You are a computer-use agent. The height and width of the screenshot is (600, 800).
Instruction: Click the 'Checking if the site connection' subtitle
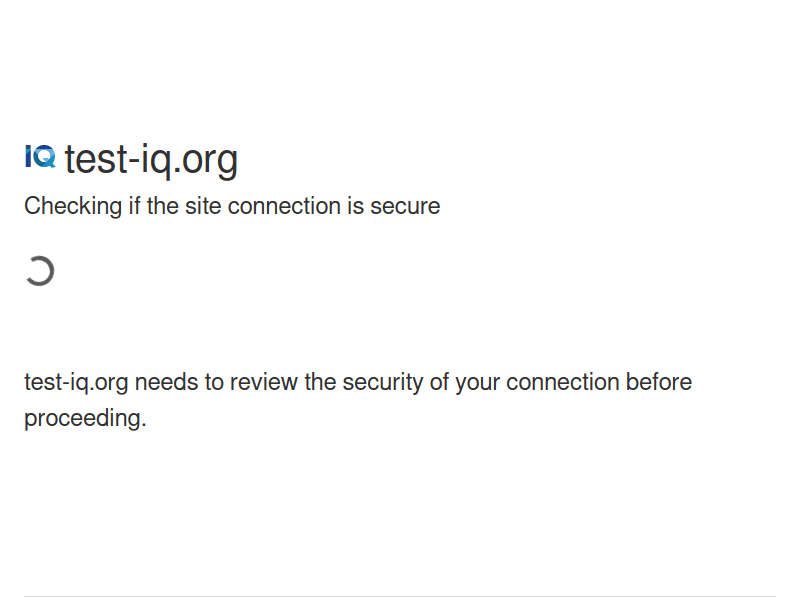point(231,206)
